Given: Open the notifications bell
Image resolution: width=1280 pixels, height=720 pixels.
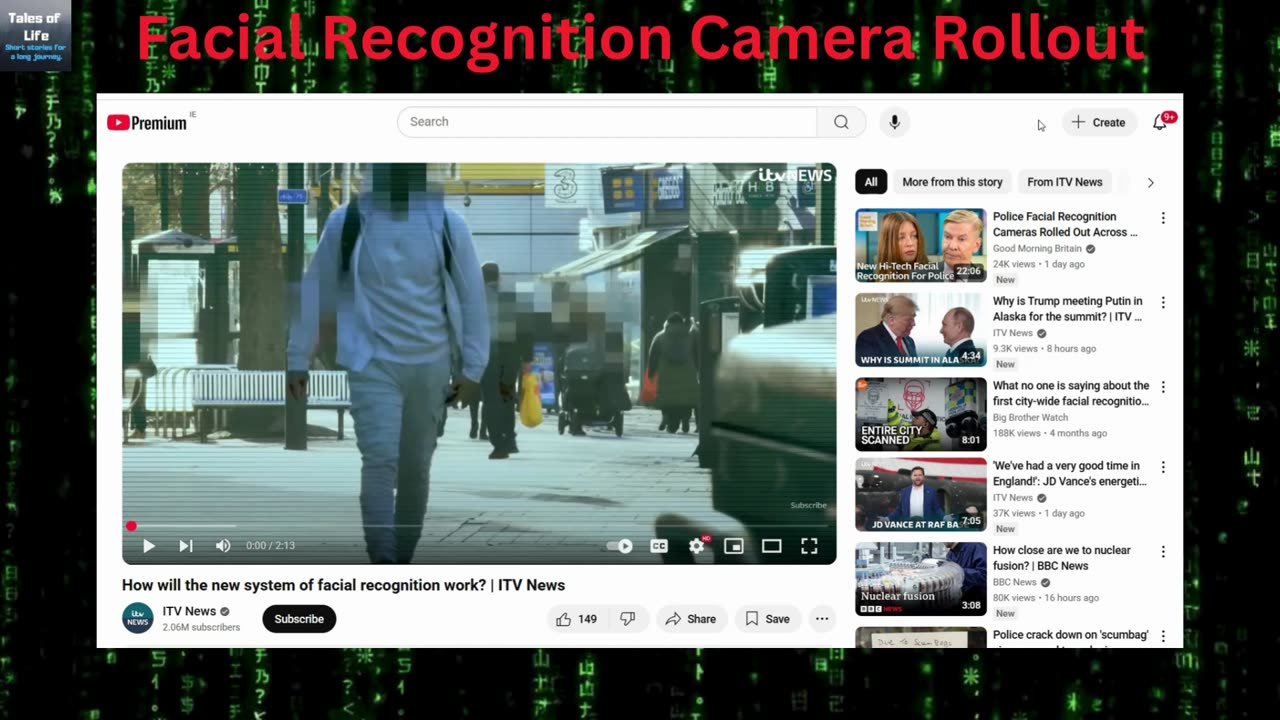Looking at the screenshot, I should (x=1160, y=122).
